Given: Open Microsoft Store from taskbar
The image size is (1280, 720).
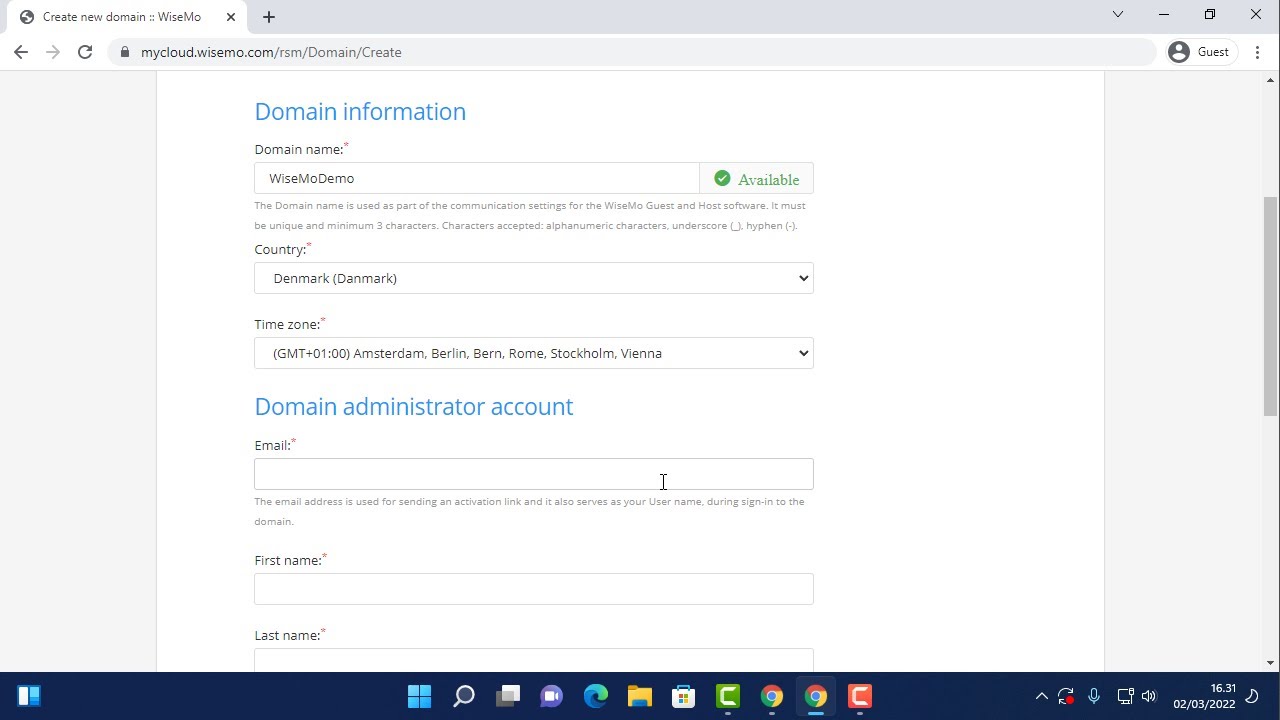Looking at the screenshot, I should (684, 696).
